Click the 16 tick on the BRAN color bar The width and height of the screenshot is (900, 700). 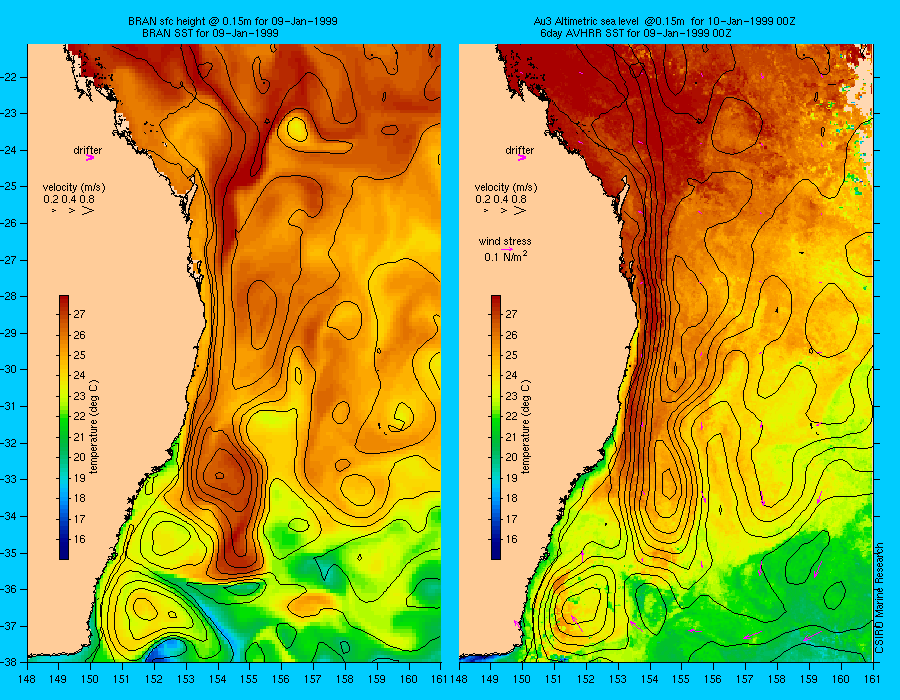(x=79, y=539)
